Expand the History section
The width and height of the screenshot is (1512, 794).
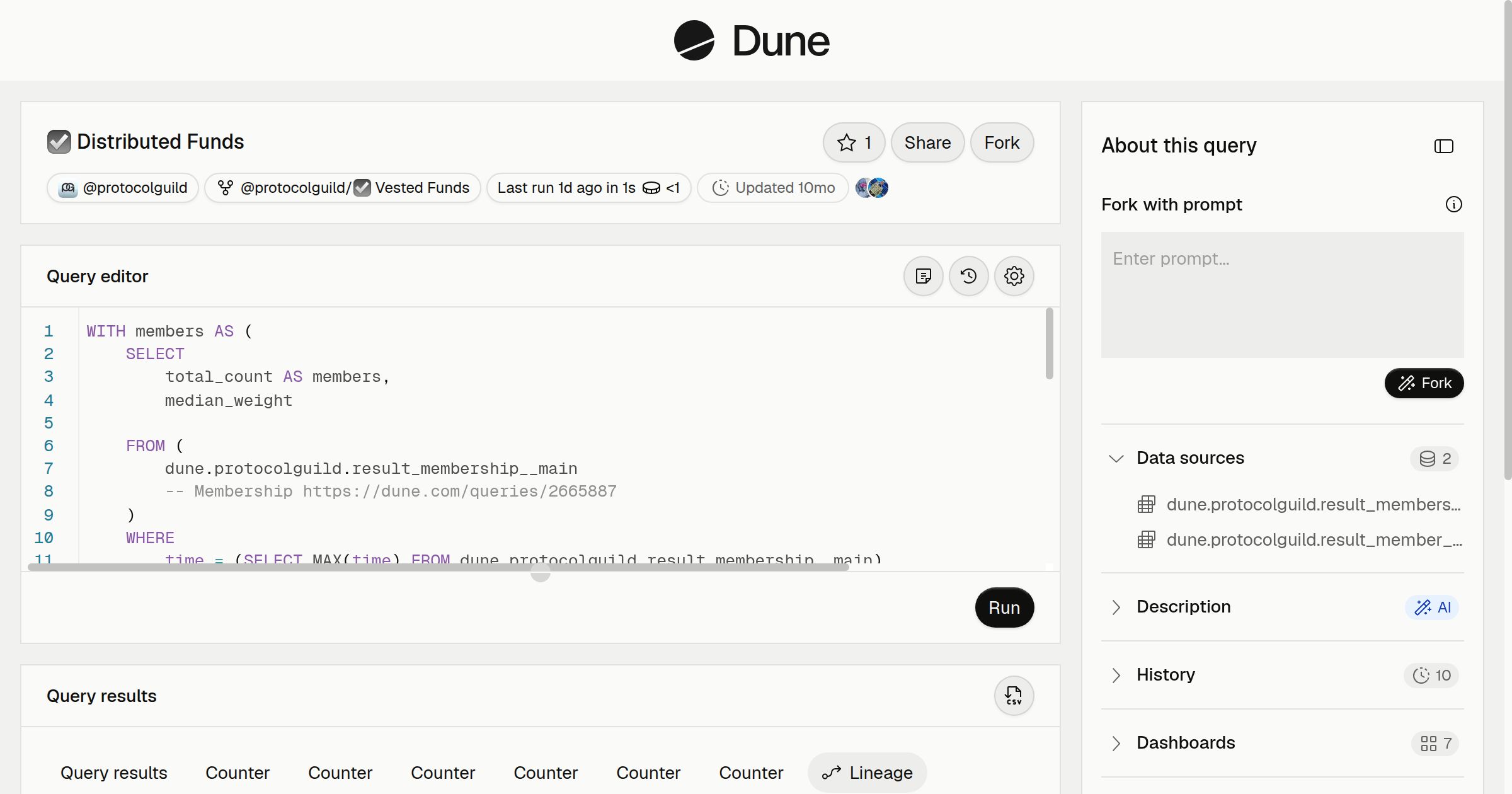(x=1116, y=675)
